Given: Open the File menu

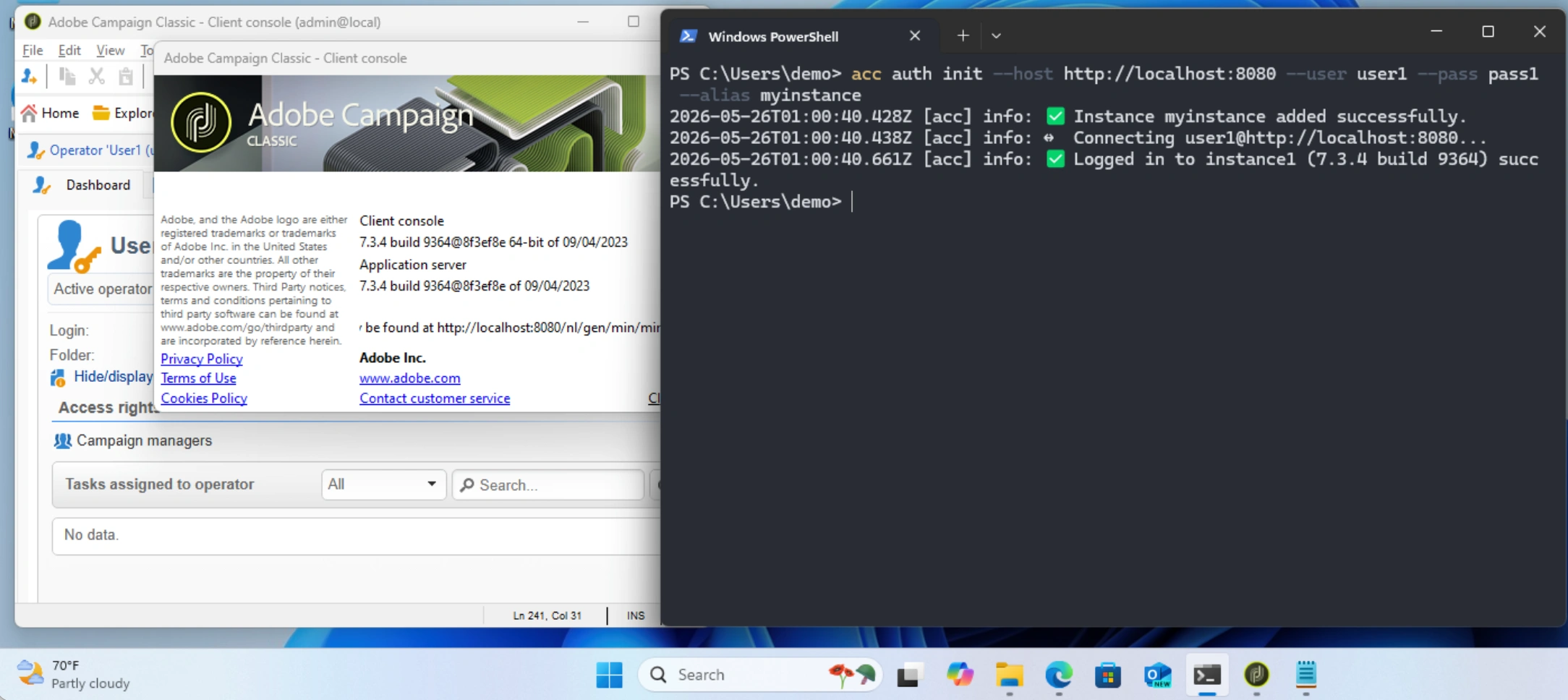Looking at the screenshot, I should coord(33,50).
